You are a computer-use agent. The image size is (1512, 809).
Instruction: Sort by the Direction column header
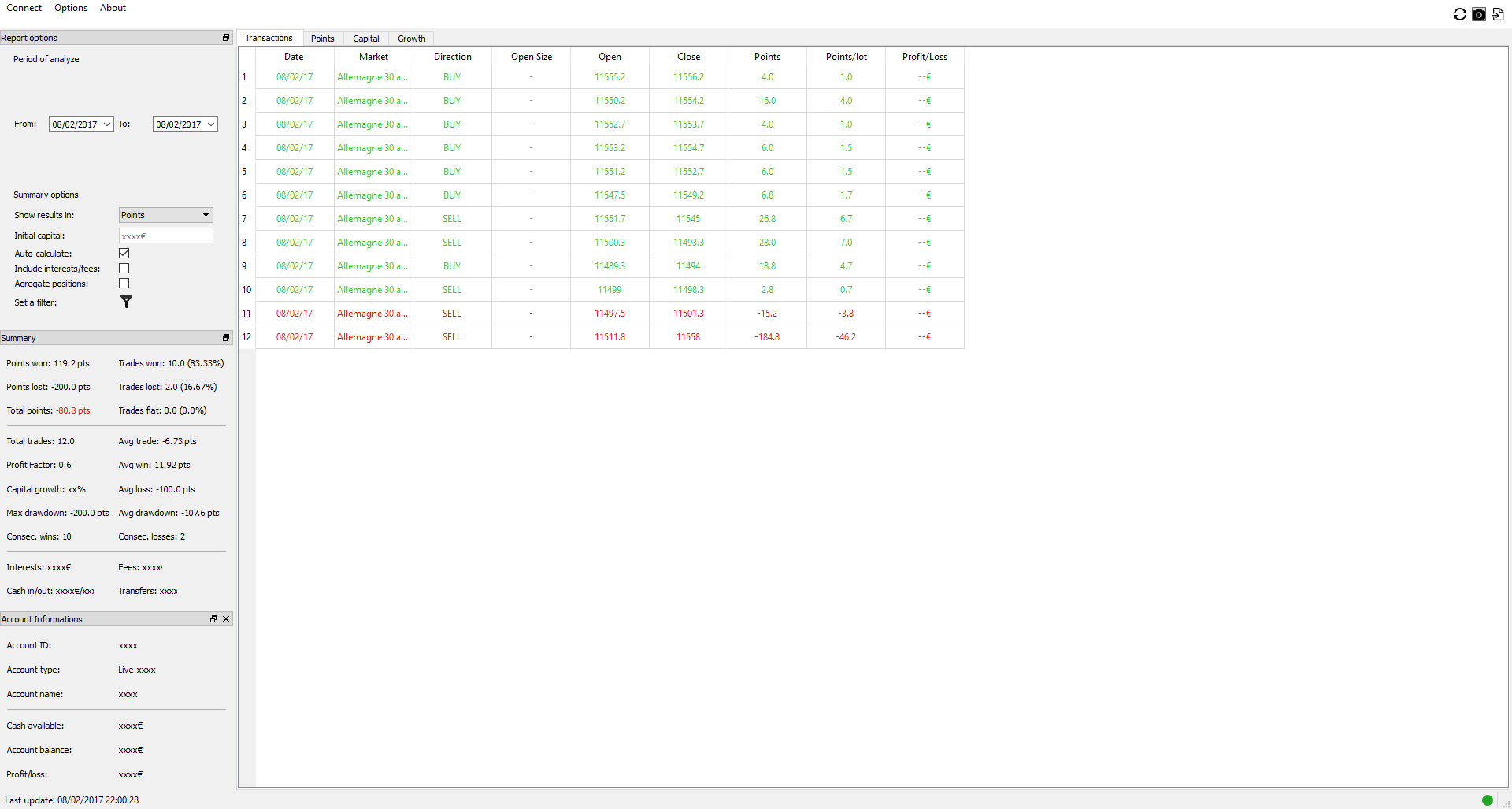click(x=452, y=57)
